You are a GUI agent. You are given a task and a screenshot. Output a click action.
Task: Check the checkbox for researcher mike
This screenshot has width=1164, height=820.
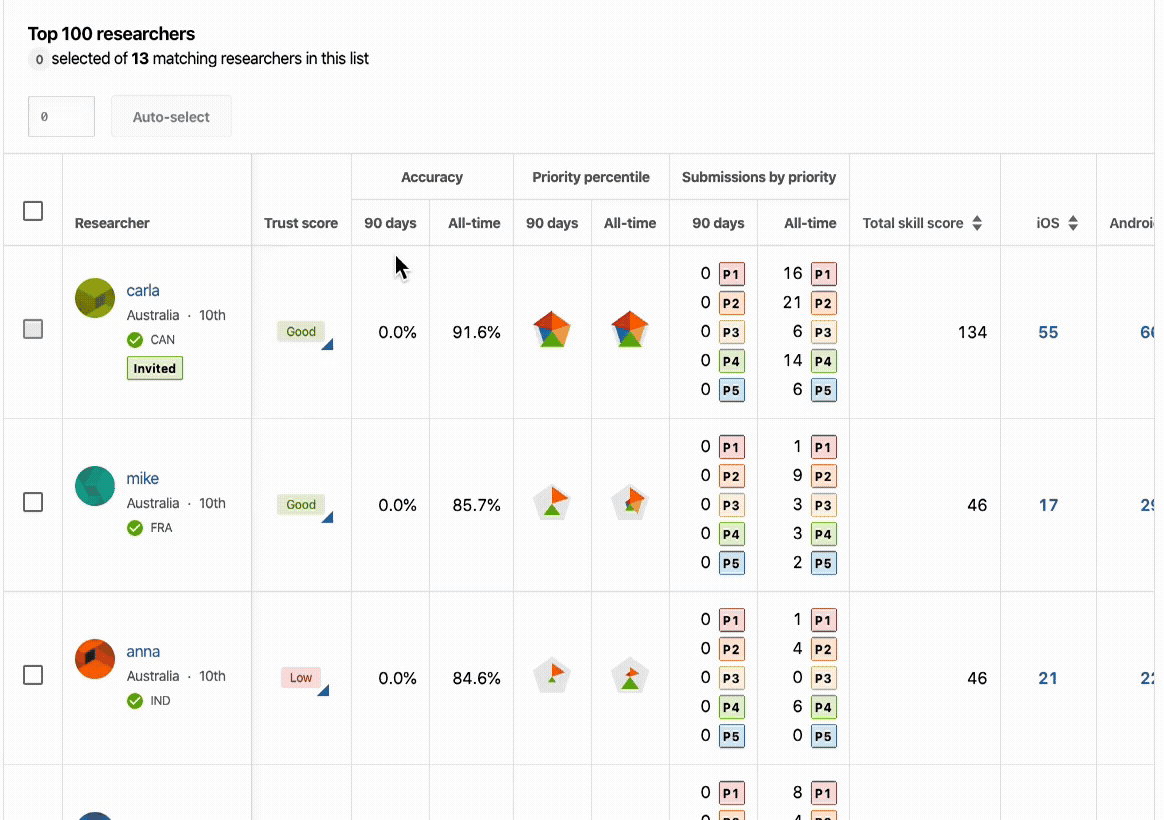[33, 502]
